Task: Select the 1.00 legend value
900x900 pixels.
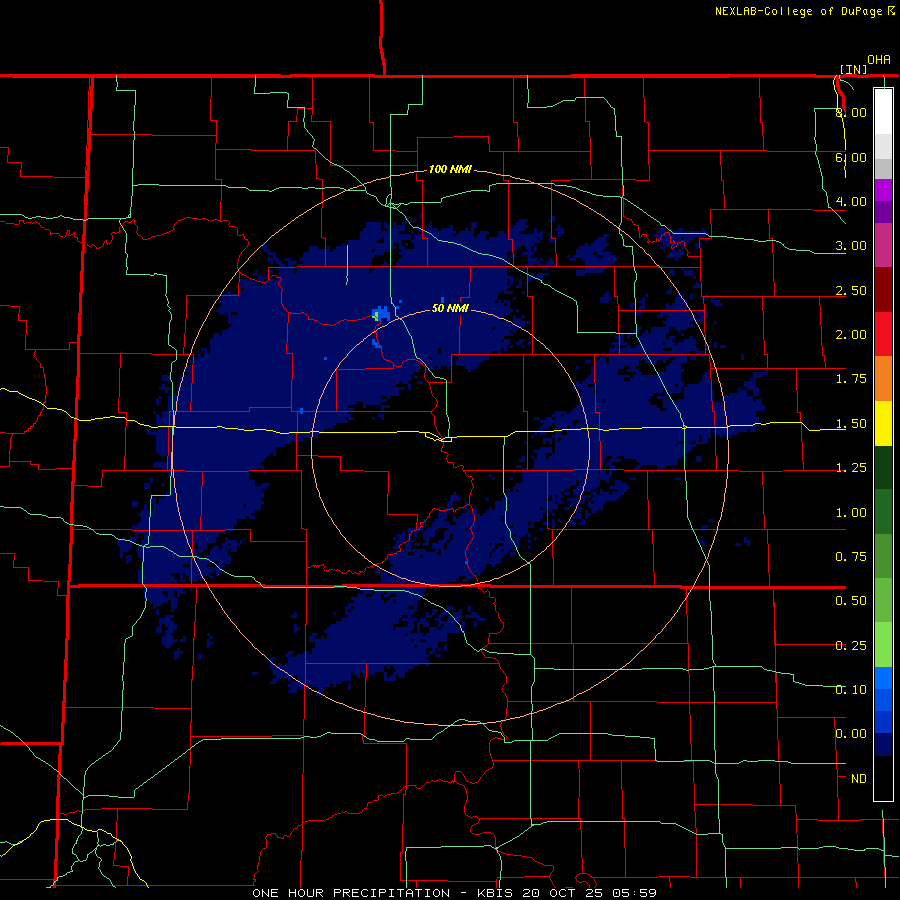Action: [851, 513]
